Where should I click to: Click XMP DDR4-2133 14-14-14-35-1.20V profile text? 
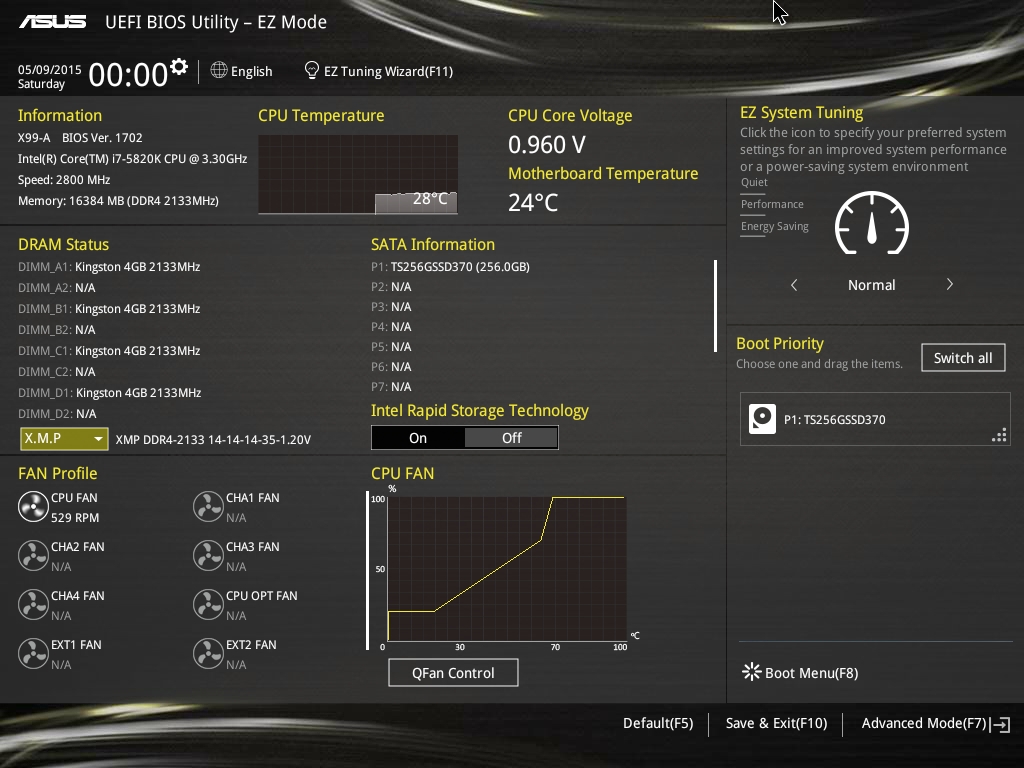point(213,440)
